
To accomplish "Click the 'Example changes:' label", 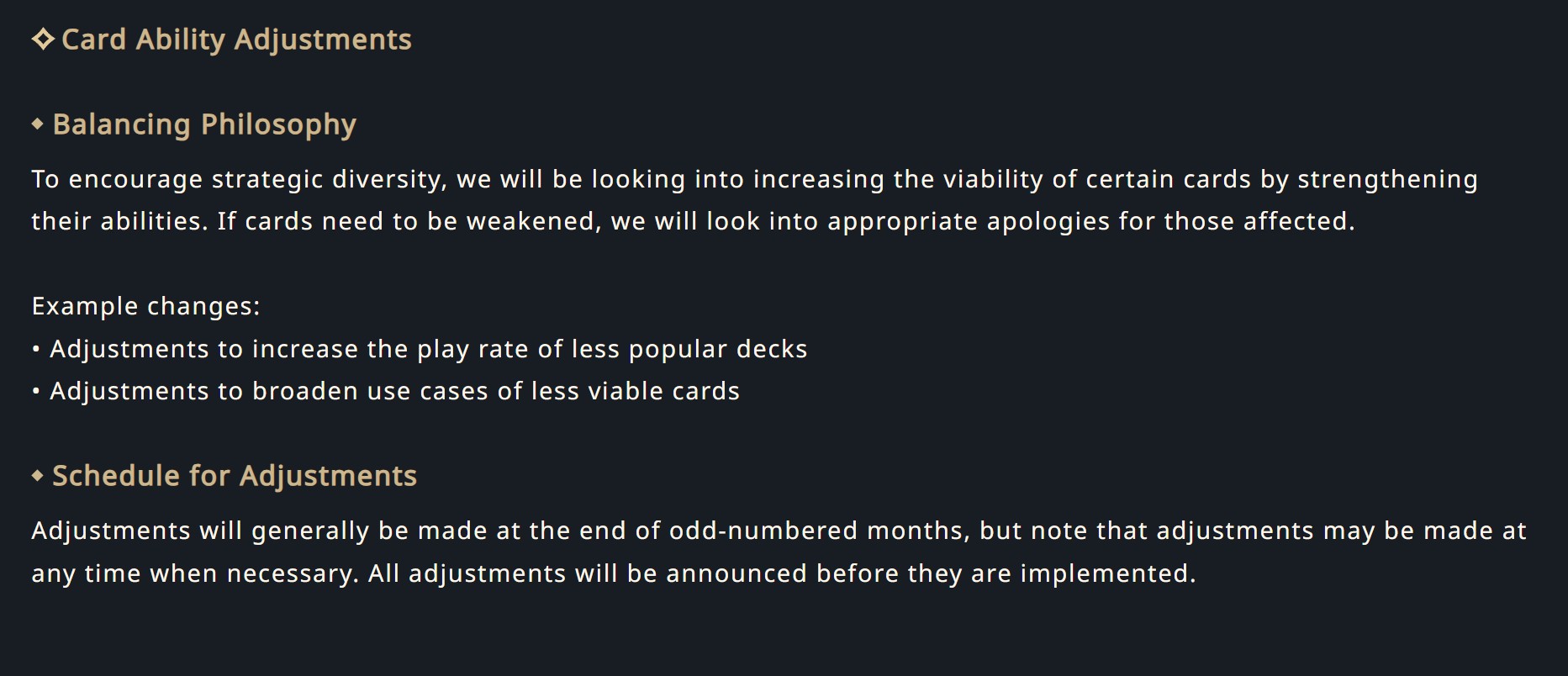I will click(146, 306).
